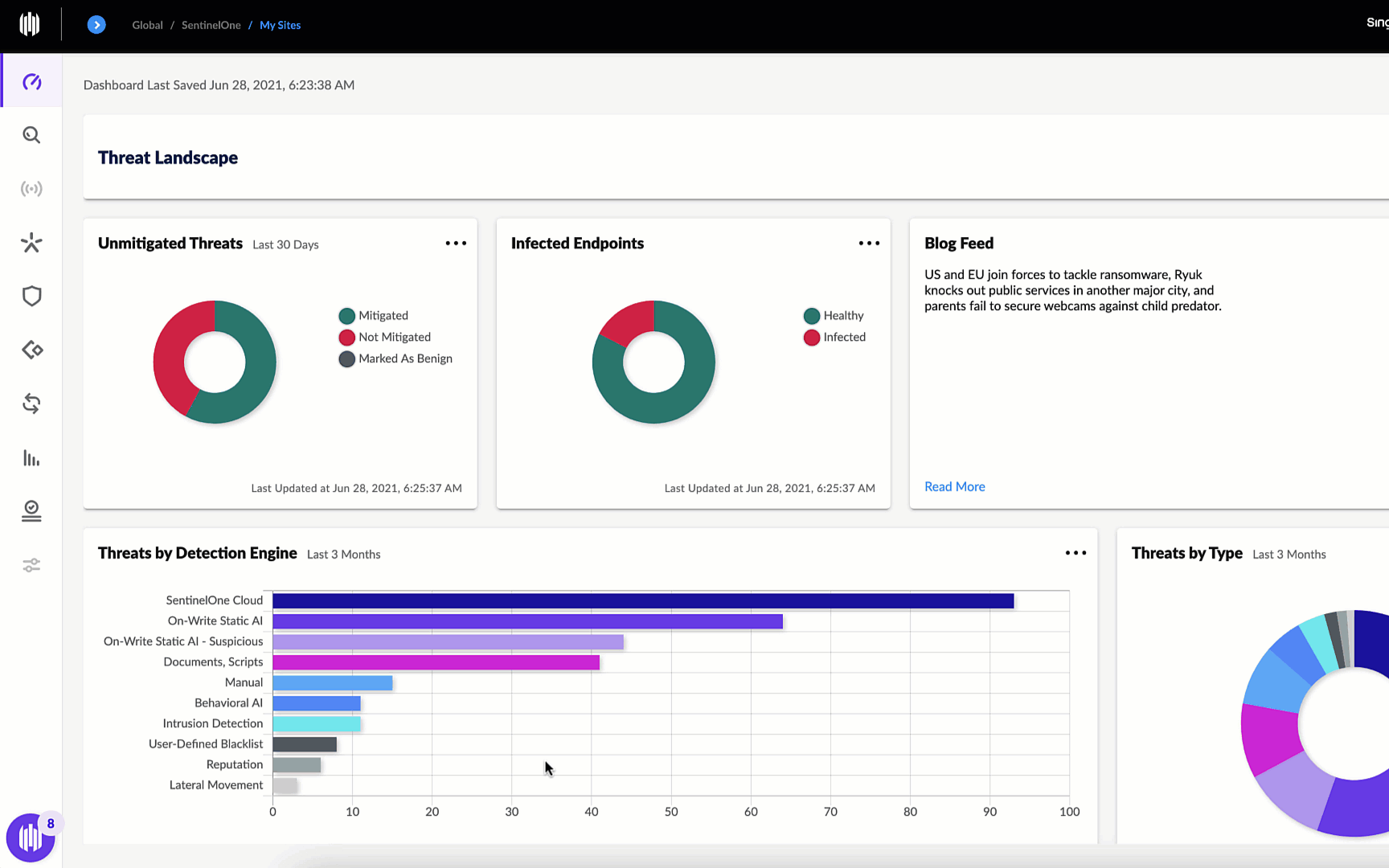
Task: Navigate to SentinelOne in the breadcrumb
Action: point(211,25)
